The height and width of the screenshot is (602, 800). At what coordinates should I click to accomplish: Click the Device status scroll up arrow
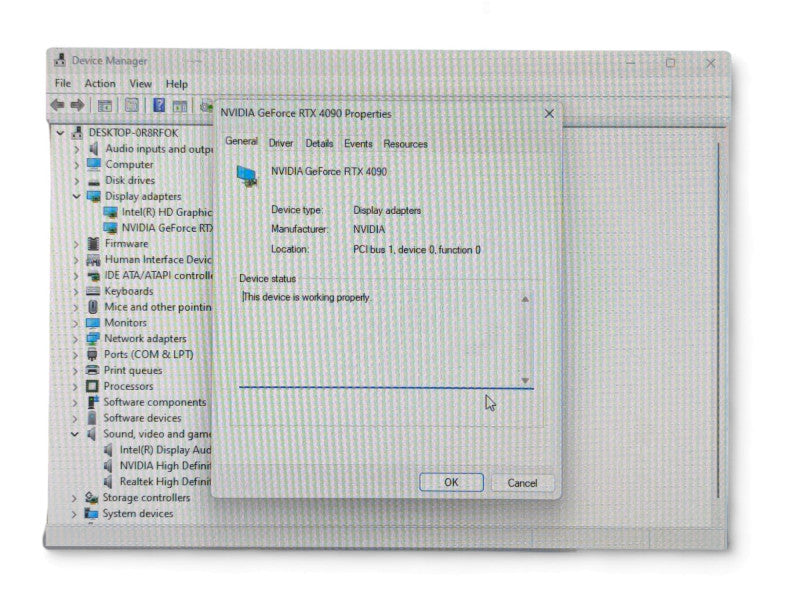tap(525, 299)
